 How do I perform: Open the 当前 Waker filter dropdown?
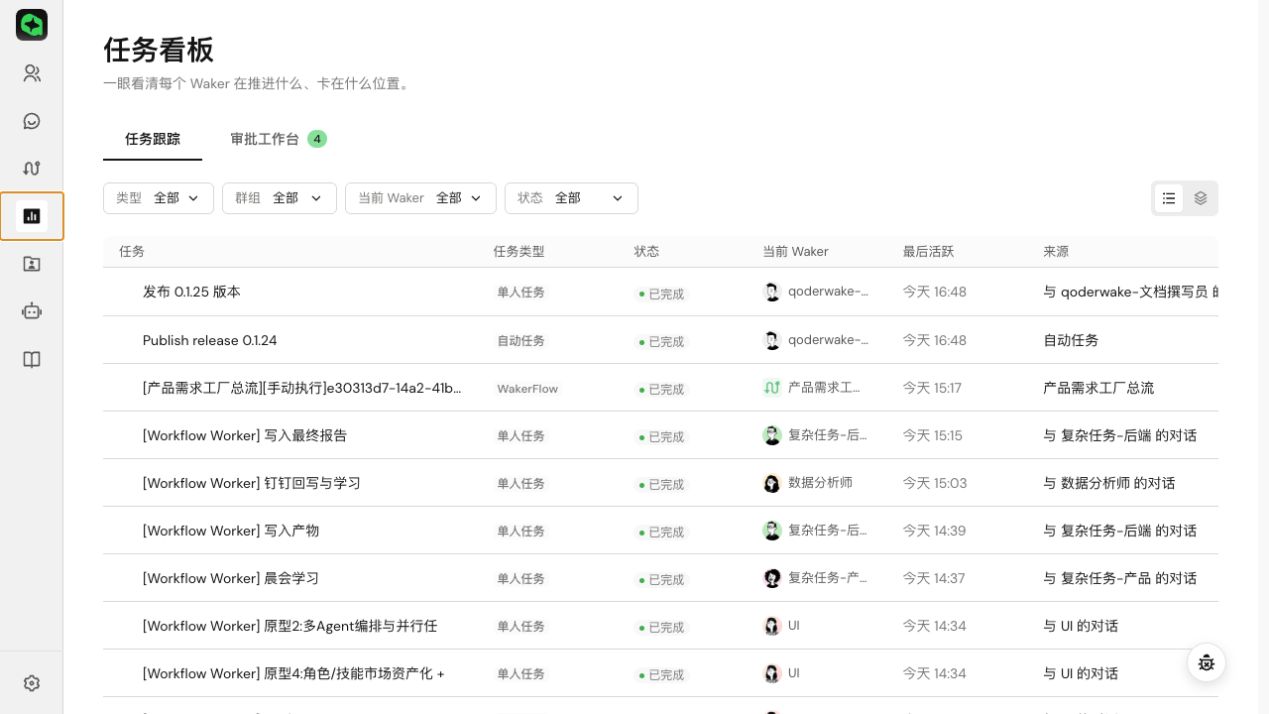pos(421,198)
